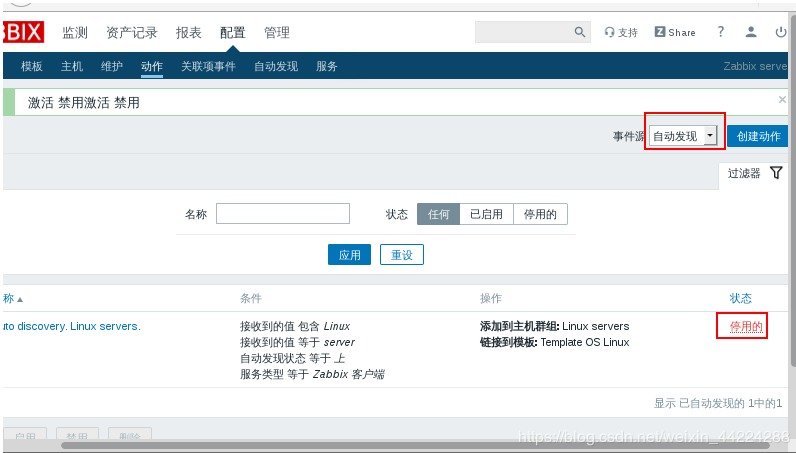Open the Zabbix Share link
796x453 pixels.
tap(675, 32)
